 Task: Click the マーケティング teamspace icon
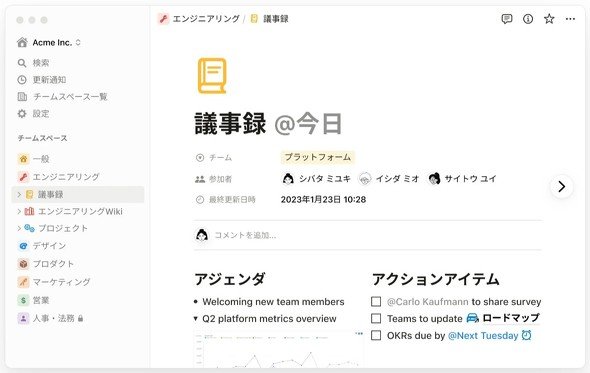tap(23, 282)
